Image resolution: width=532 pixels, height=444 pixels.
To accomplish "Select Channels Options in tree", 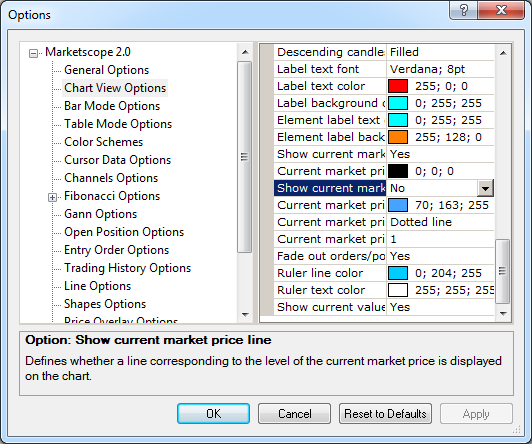I will coord(111,178).
